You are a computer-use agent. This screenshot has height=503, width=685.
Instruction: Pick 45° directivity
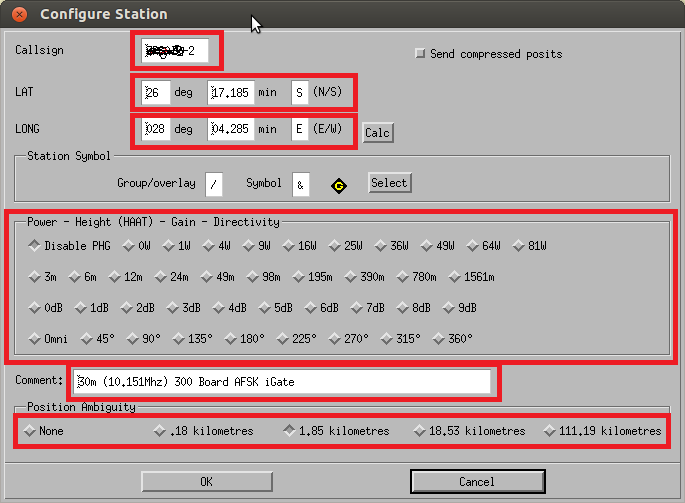coord(97,339)
